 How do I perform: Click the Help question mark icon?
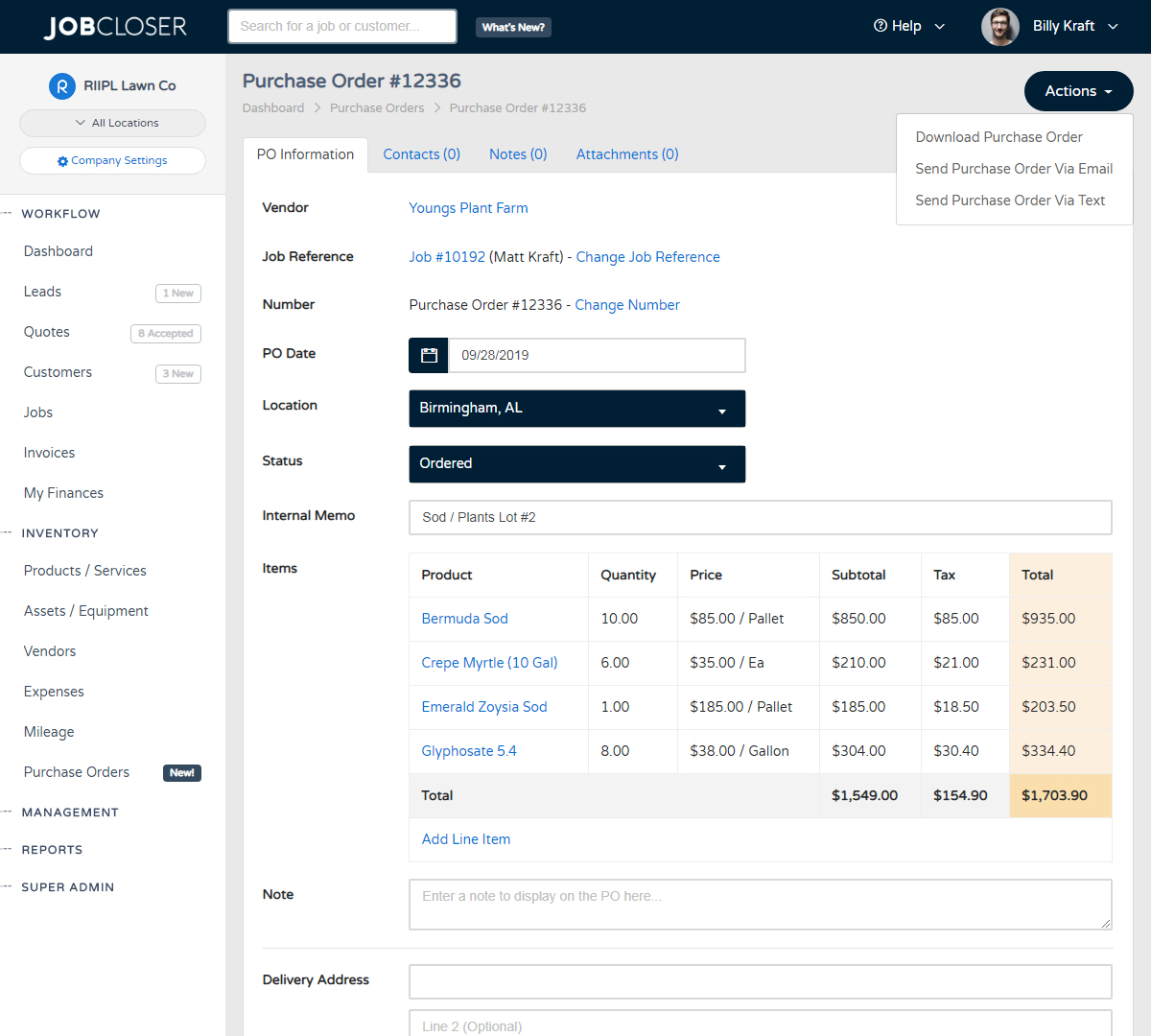[x=881, y=26]
